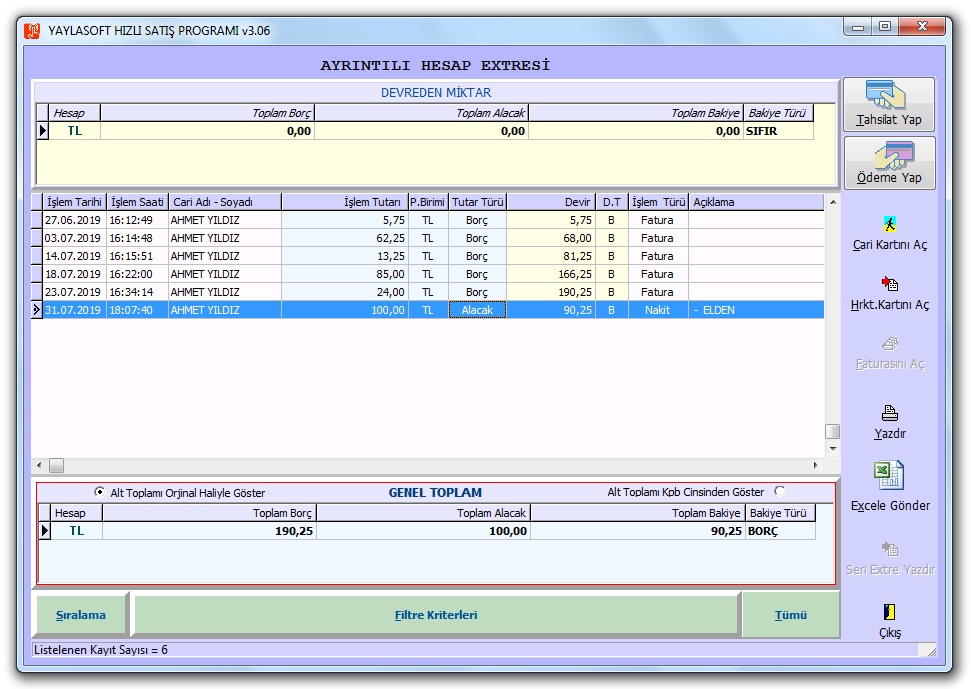Click the 62,25 amount cell

pos(345,238)
